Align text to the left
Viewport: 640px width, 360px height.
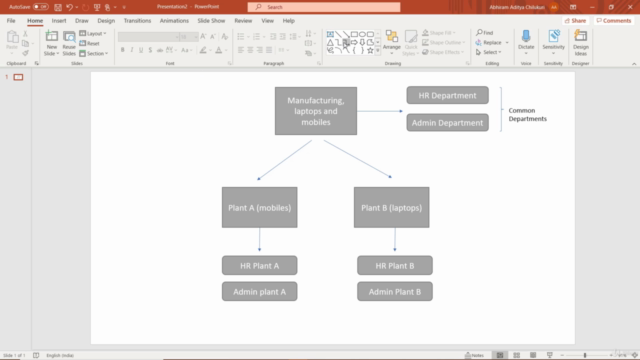[241, 50]
